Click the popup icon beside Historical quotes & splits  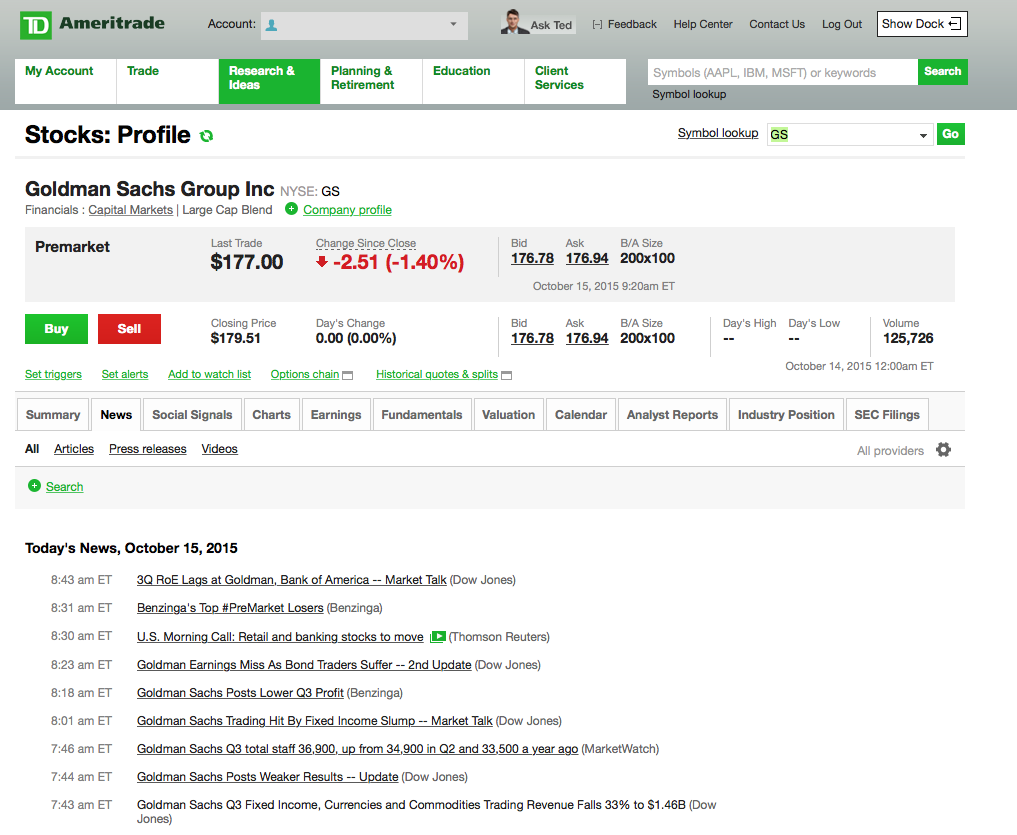507,375
